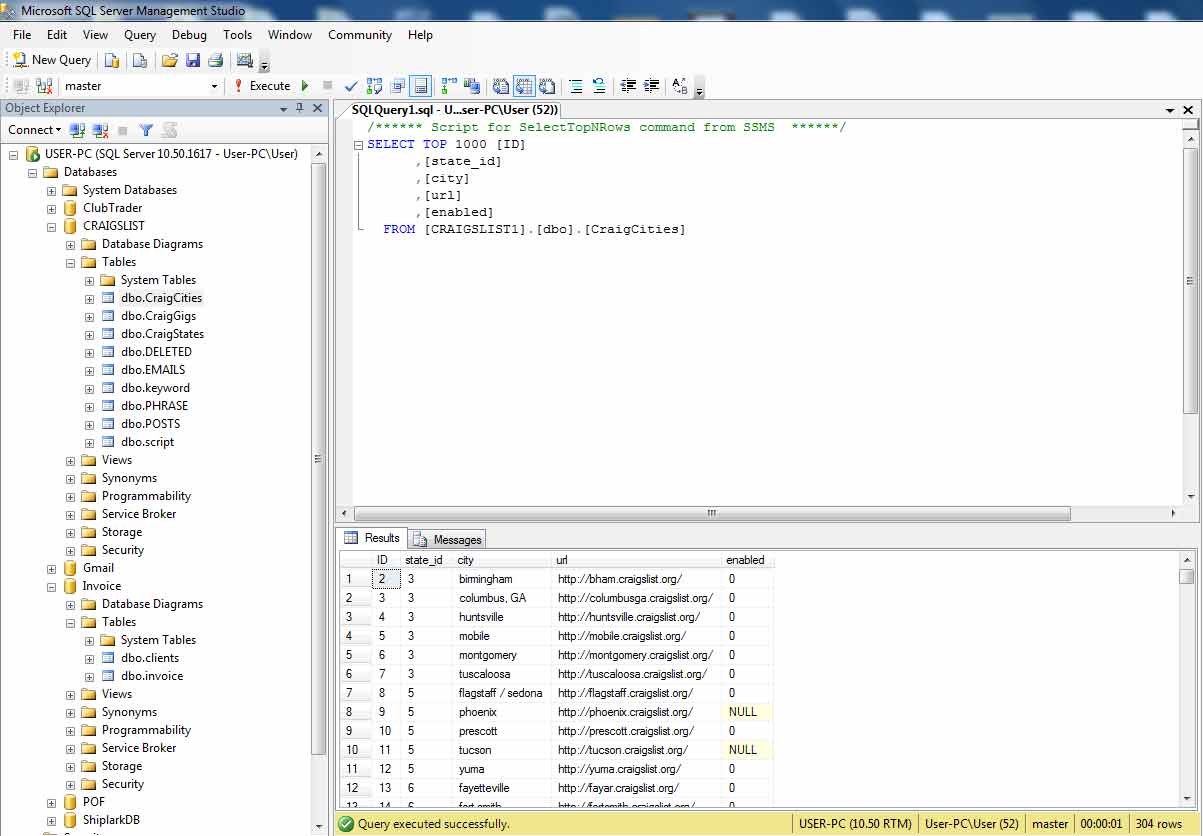Click the Increase Indent icon
This screenshot has width=1203, height=836.
[651, 86]
